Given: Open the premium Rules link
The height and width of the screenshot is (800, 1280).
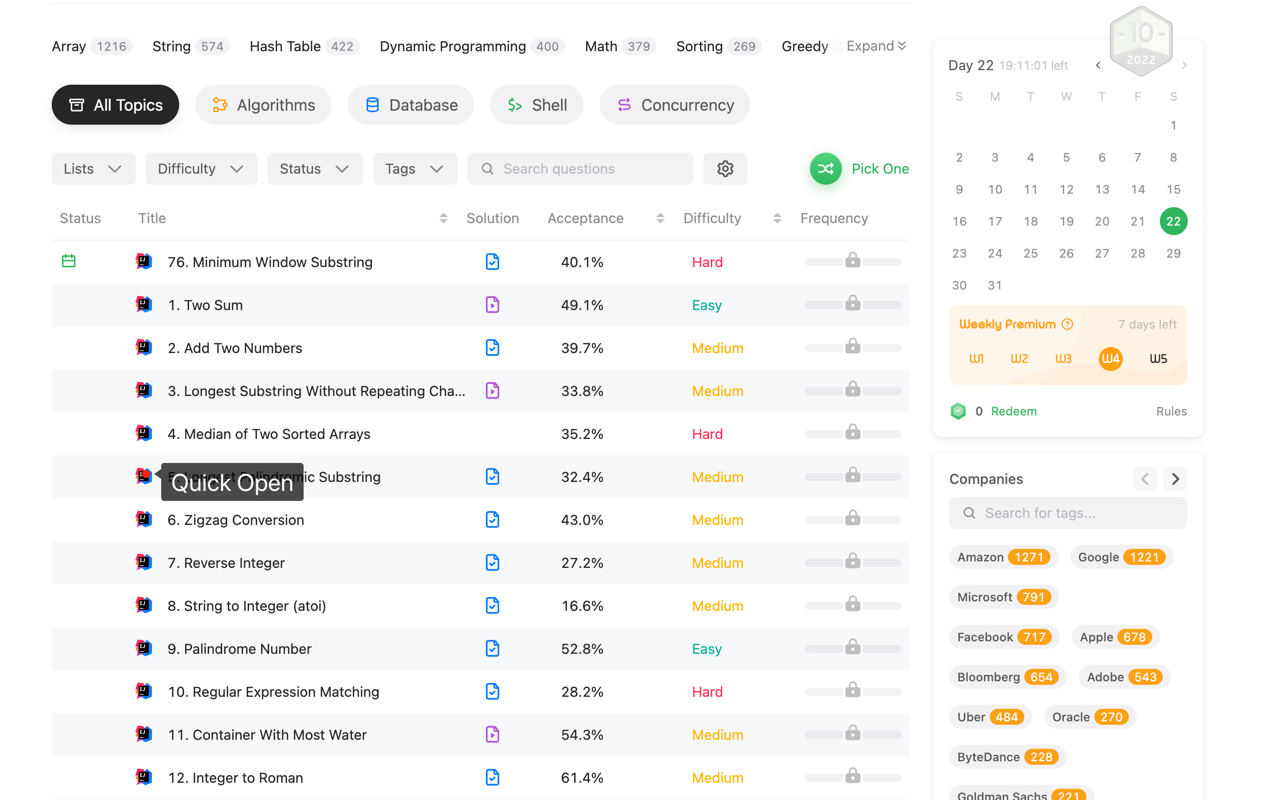Looking at the screenshot, I should coord(1171,411).
